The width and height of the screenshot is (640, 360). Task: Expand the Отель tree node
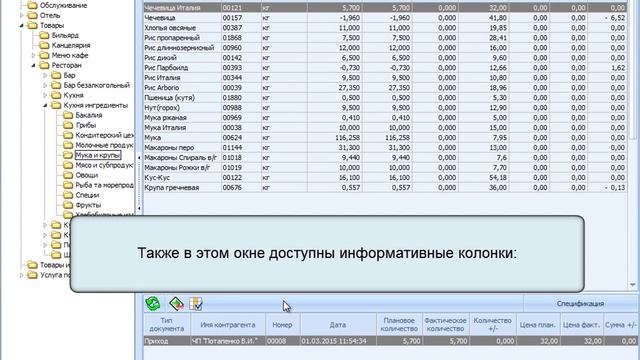(x=22, y=16)
